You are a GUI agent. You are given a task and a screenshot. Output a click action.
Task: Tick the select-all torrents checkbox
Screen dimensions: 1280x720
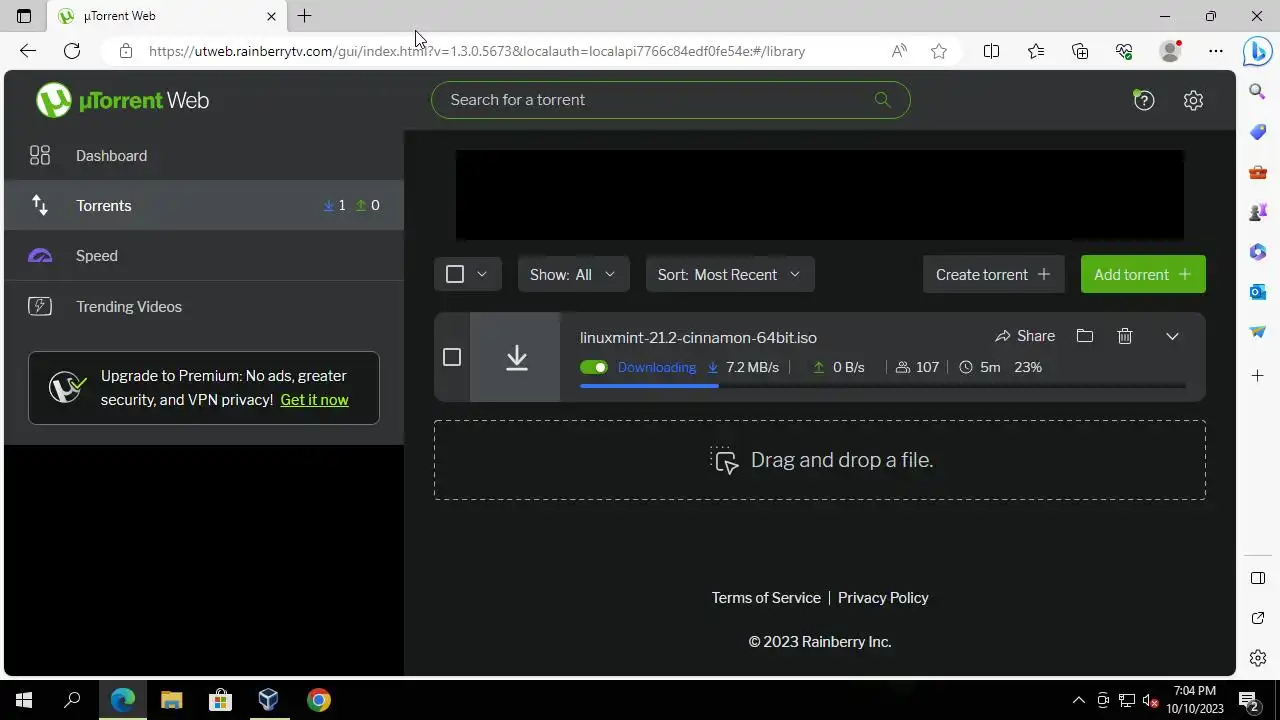click(x=455, y=274)
